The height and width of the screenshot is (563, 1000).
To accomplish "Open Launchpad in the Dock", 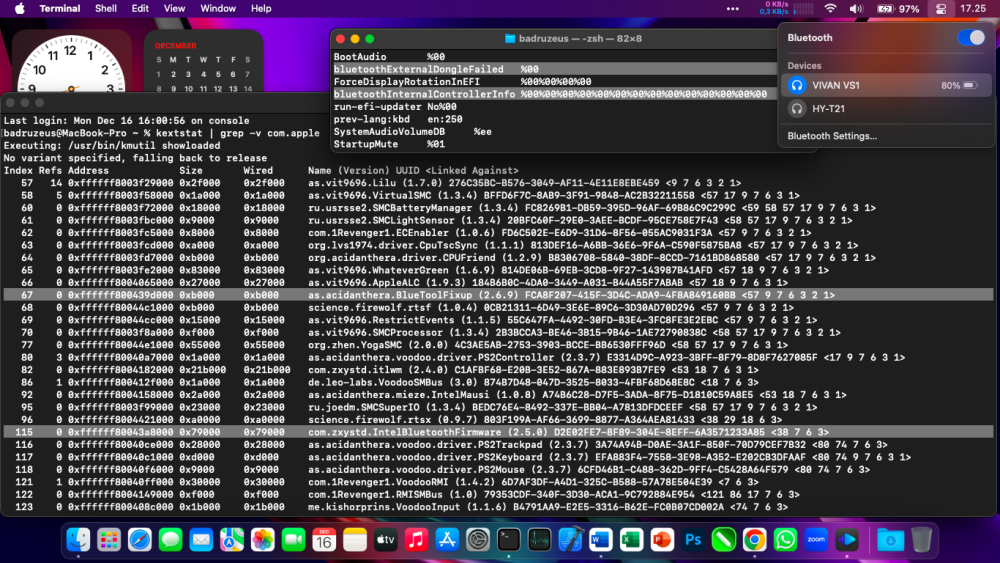I will coord(109,540).
